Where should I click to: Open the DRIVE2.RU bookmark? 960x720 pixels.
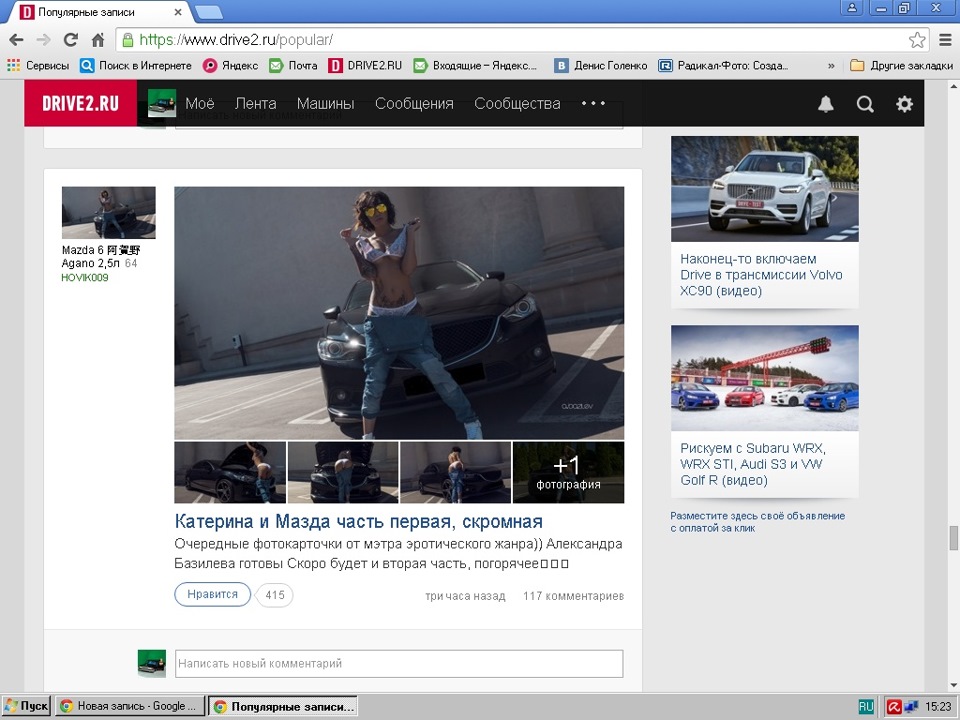pos(366,66)
